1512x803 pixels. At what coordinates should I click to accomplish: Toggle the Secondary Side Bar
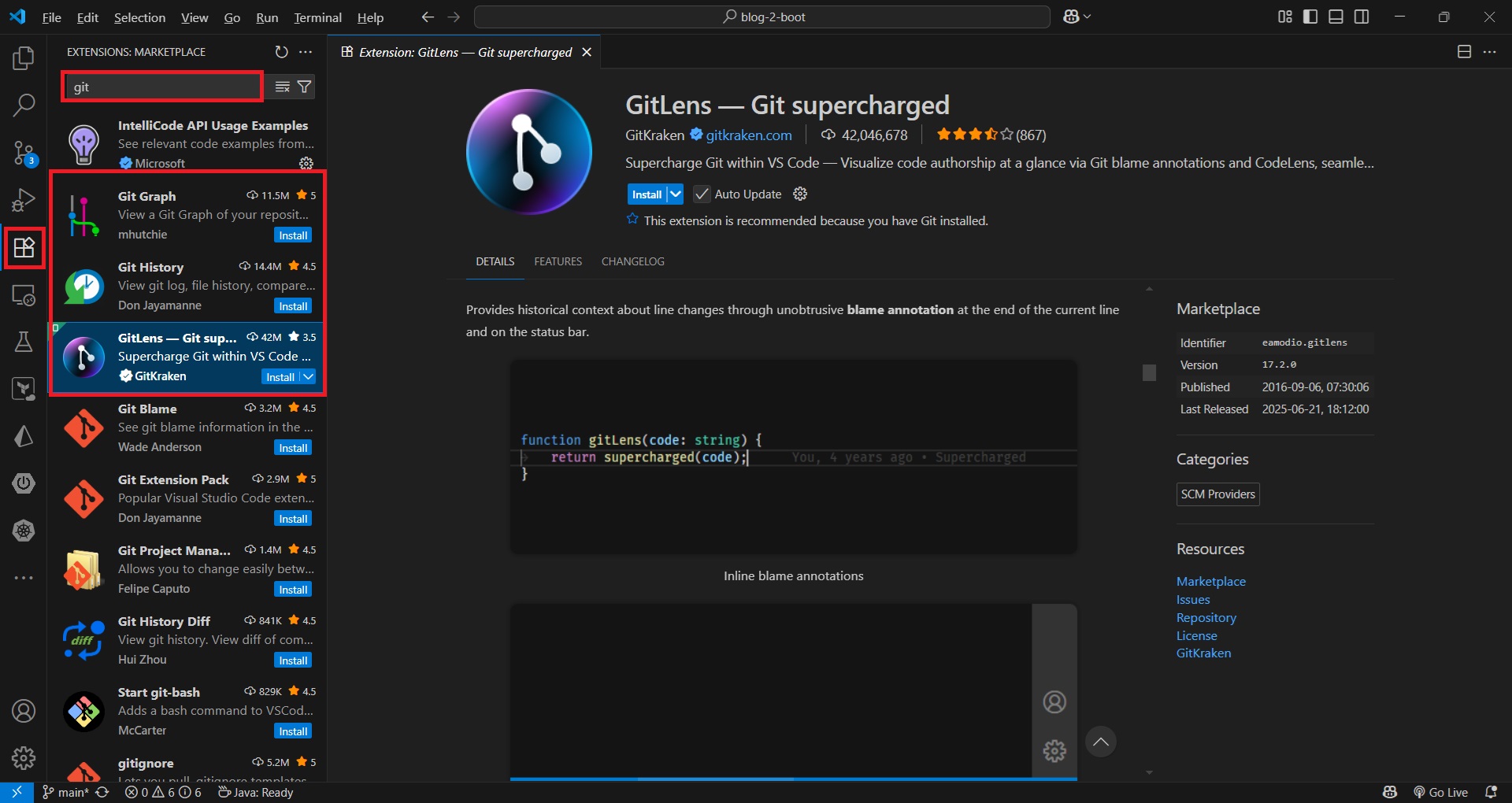[x=1362, y=17]
